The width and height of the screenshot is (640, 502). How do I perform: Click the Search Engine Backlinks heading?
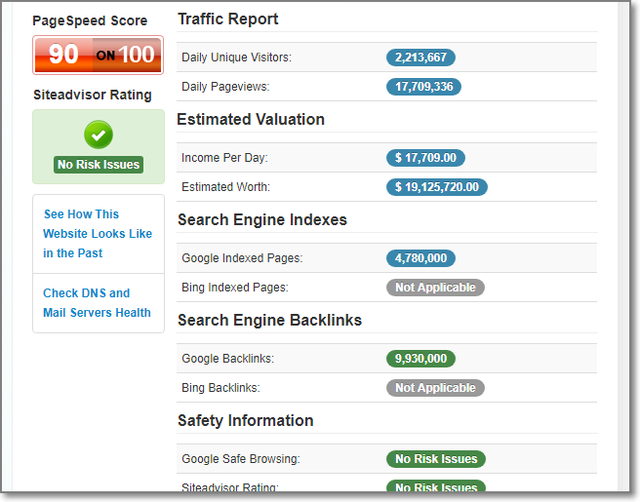coord(269,320)
